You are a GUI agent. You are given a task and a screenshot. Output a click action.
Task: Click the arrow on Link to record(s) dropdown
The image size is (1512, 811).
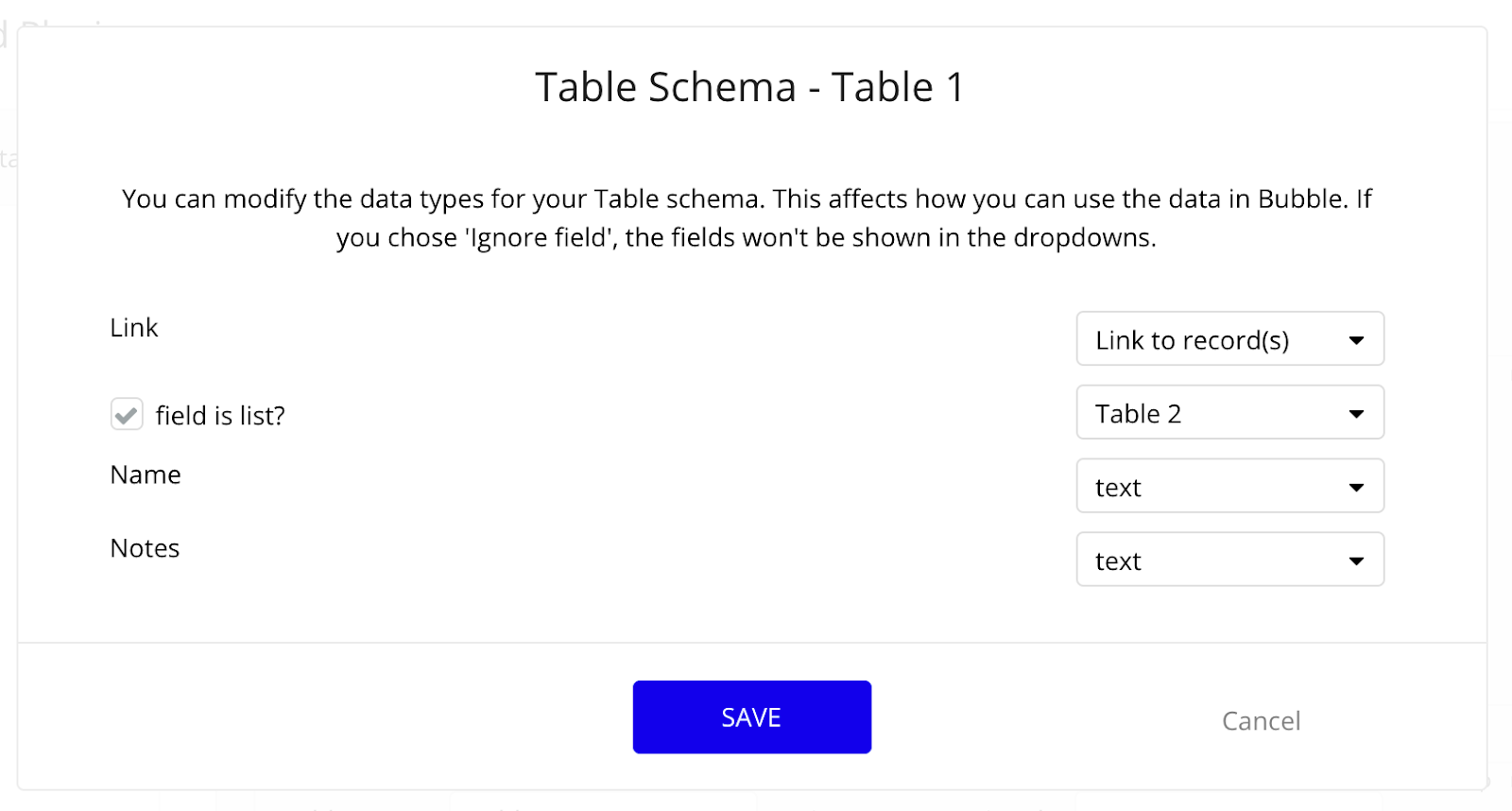(x=1356, y=340)
